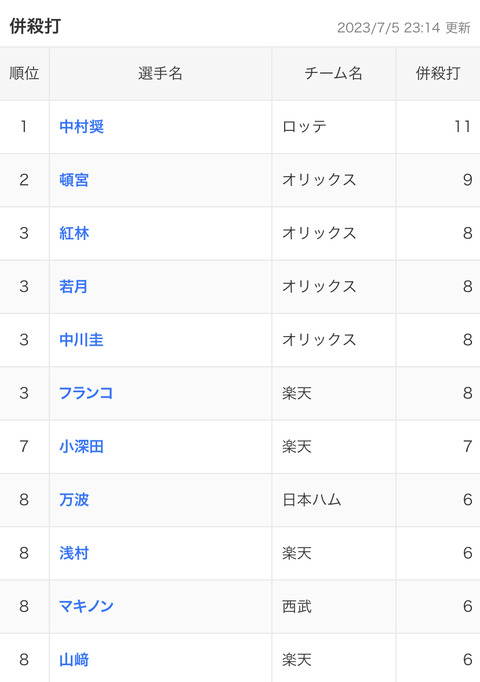Open player link フランコ

tap(86, 393)
